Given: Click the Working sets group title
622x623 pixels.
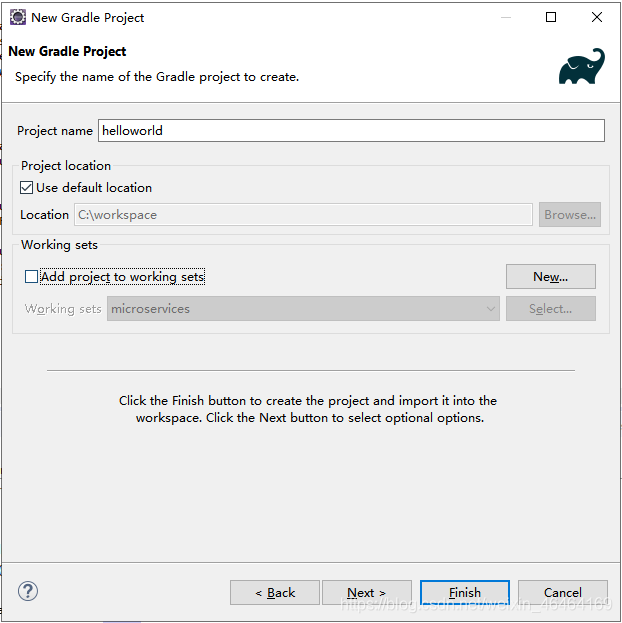Looking at the screenshot, I should coord(59,245).
